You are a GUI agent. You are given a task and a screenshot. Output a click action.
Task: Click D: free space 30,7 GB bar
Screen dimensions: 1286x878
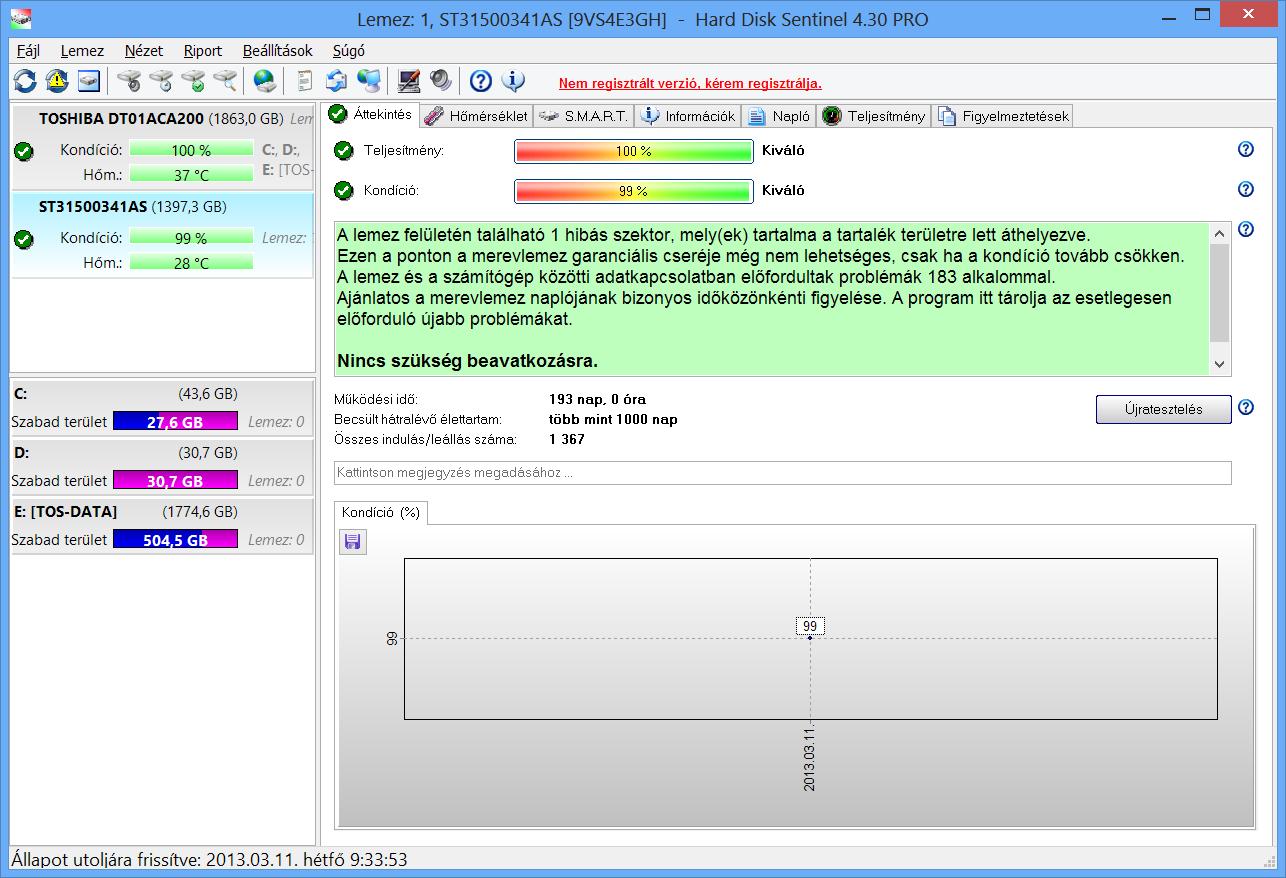175,481
